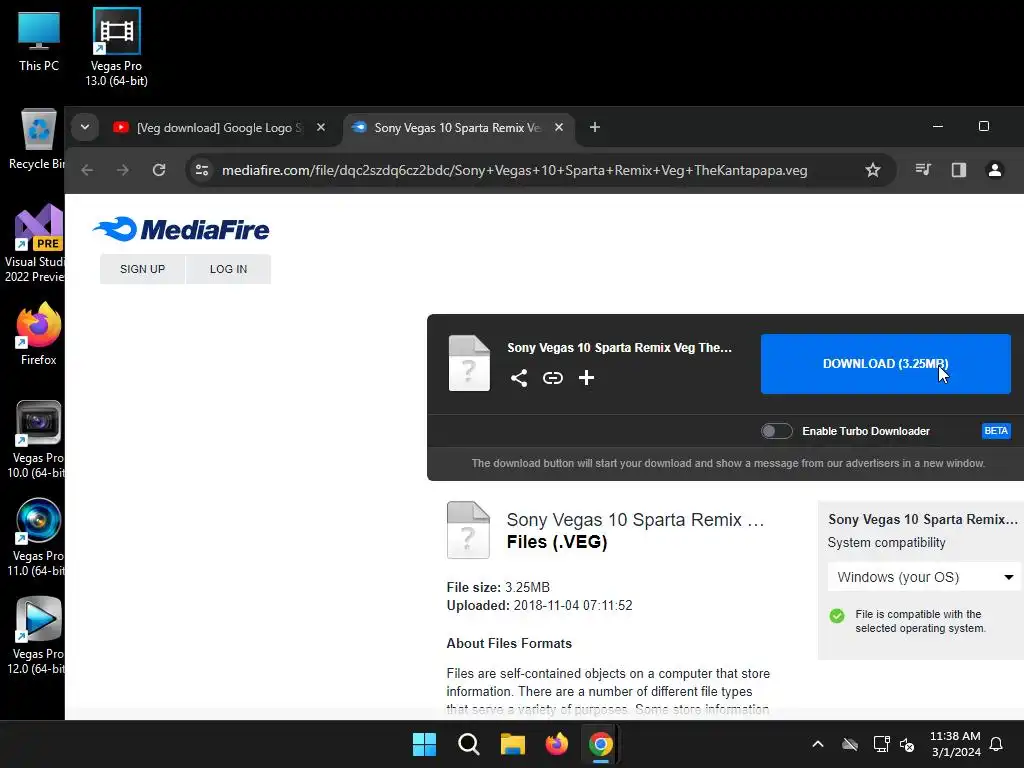Click 'System compatibility' label
The height and width of the screenshot is (768, 1024).
pos(886,543)
